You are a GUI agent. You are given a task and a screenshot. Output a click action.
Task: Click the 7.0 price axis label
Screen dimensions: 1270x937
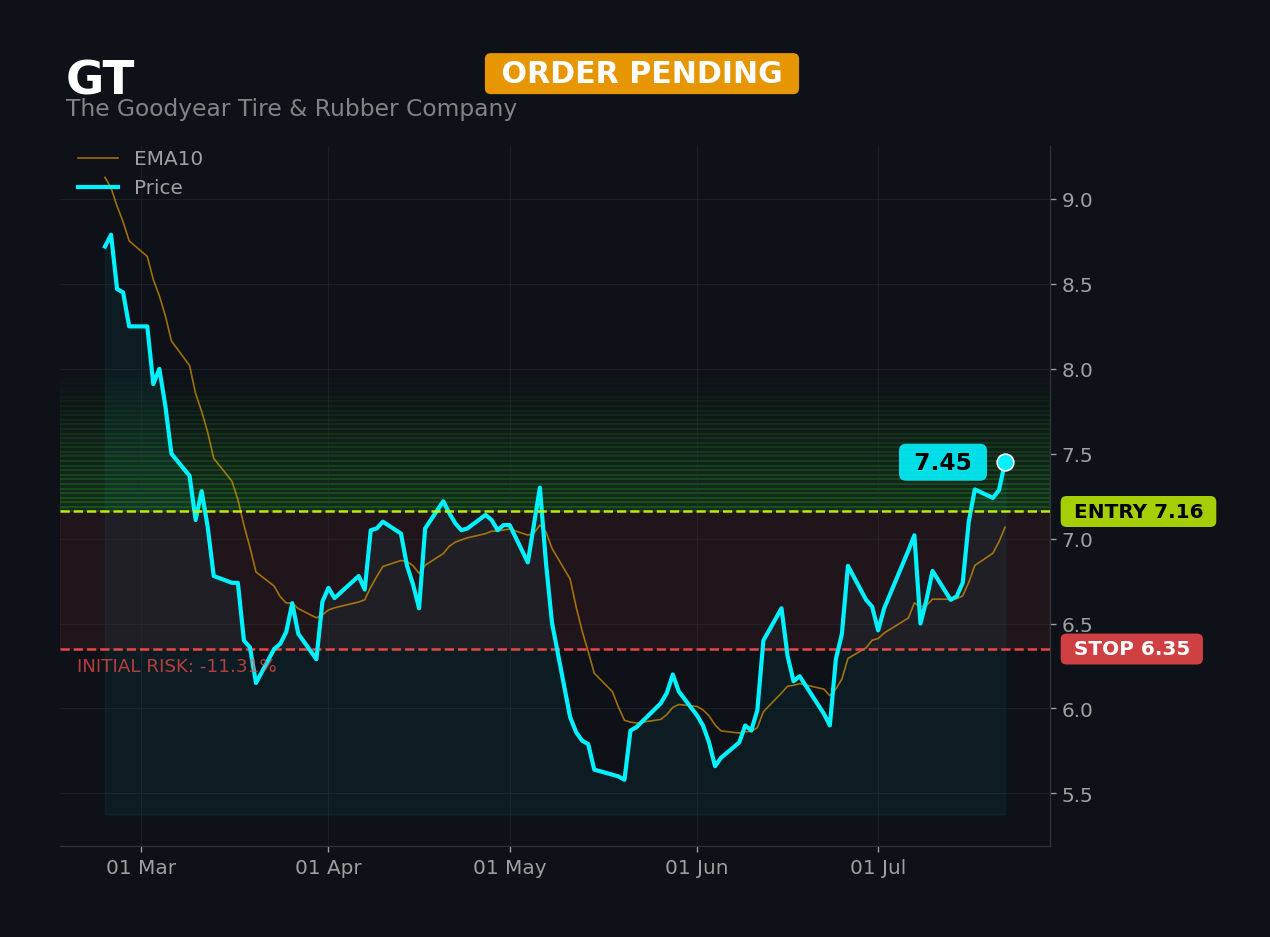pyautogui.click(x=1079, y=540)
